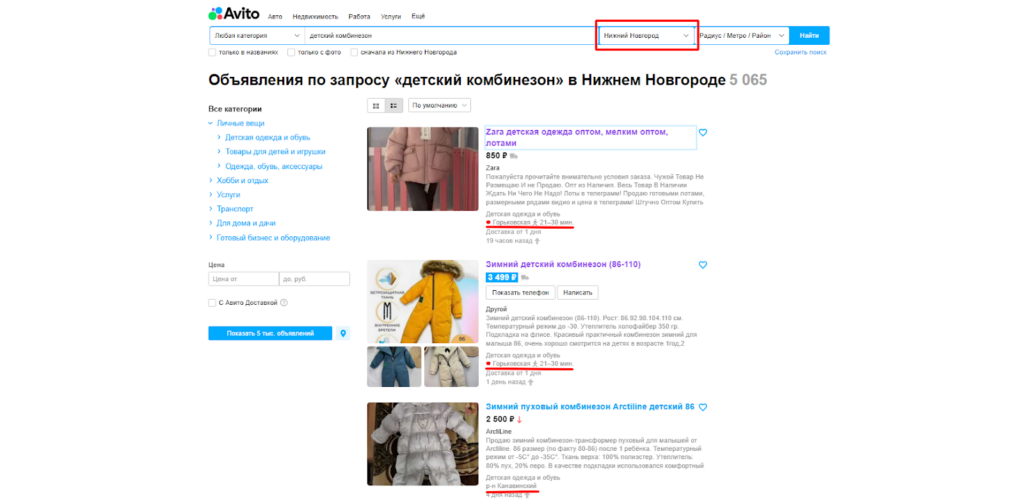Select 'Детская одежда и обувь' subcategory in sidebar

268,138
